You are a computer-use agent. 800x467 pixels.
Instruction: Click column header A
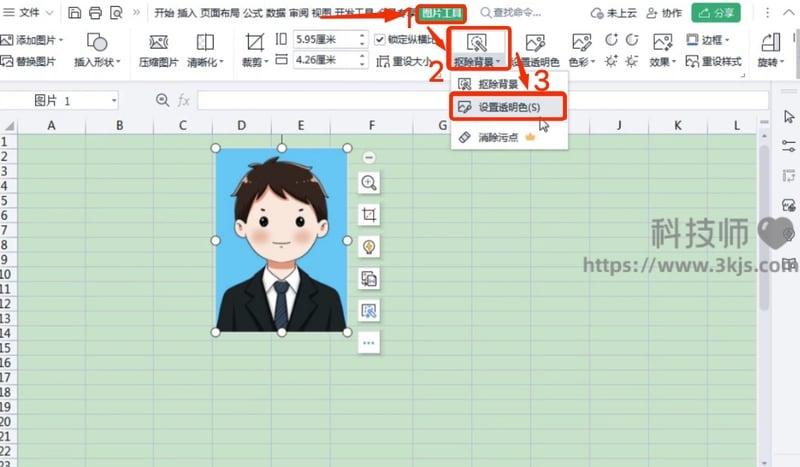pos(51,125)
